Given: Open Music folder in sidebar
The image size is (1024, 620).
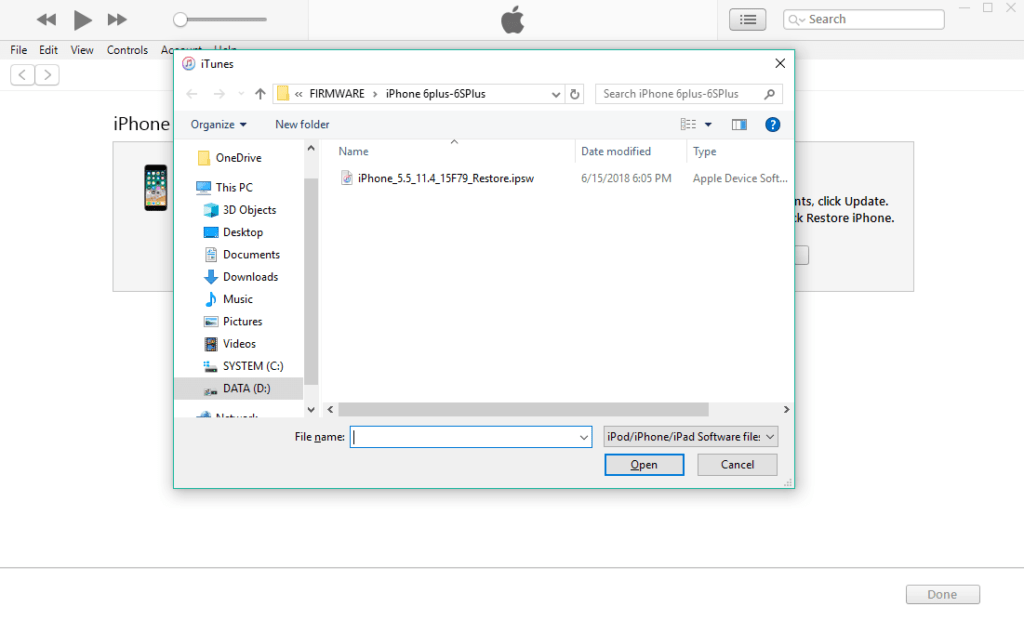Looking at the screenshot, I should click(x=238, y=299).
